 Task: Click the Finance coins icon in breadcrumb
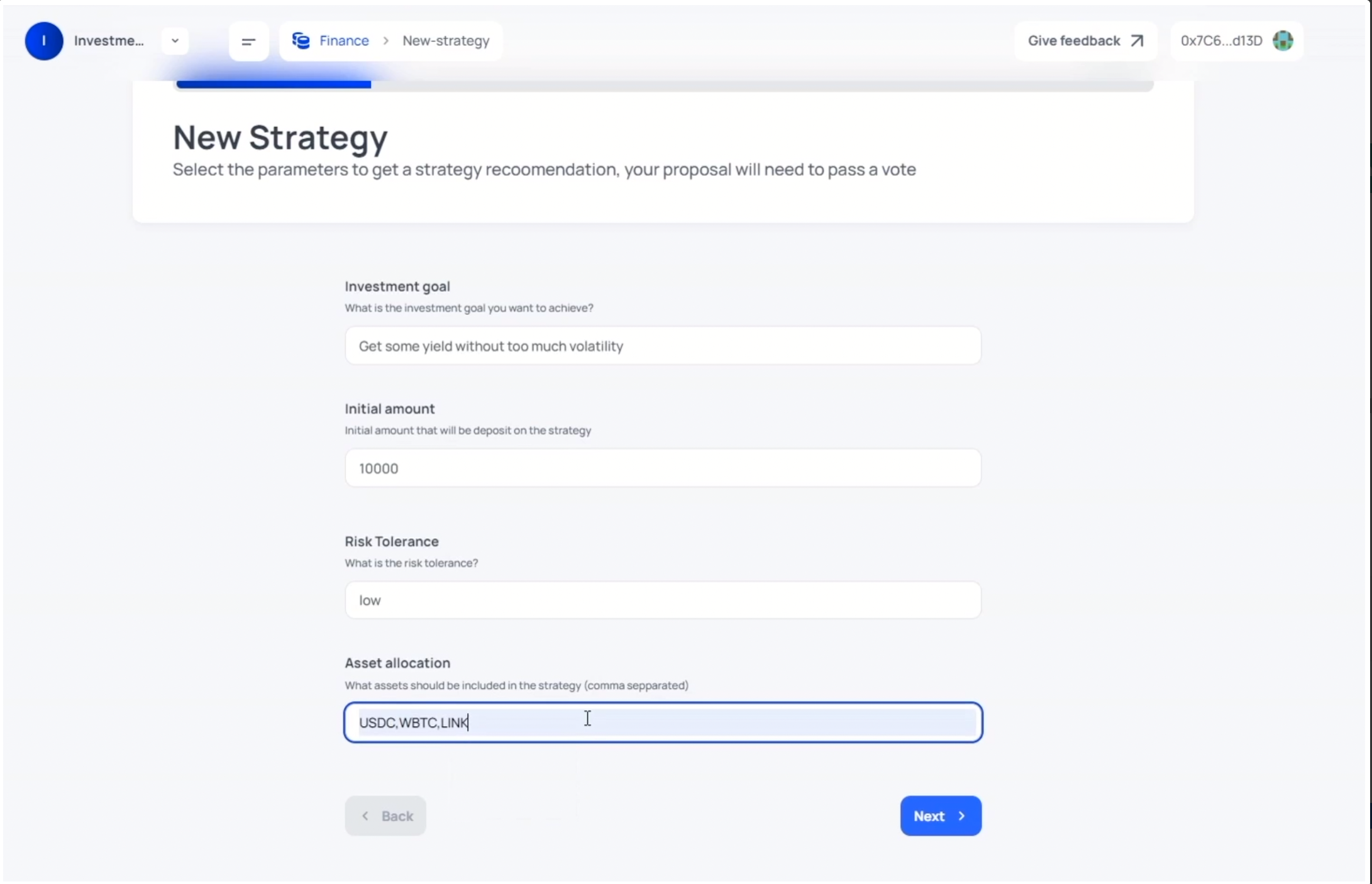click(302, 40)
